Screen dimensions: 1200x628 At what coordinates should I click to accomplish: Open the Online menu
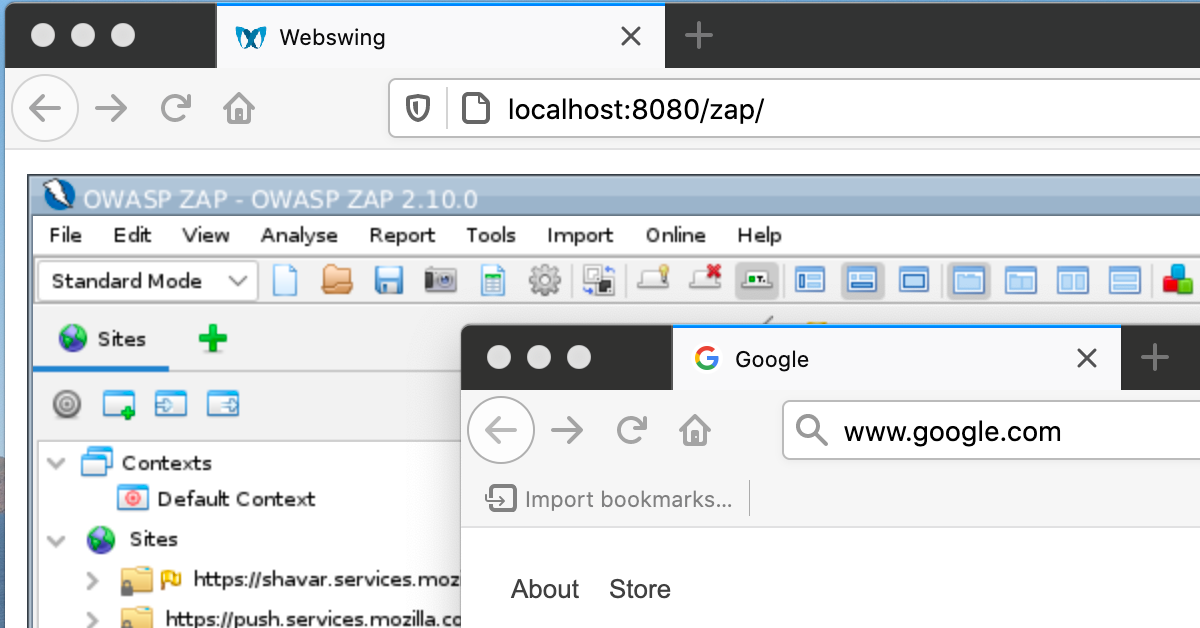(x=676, y=235)
